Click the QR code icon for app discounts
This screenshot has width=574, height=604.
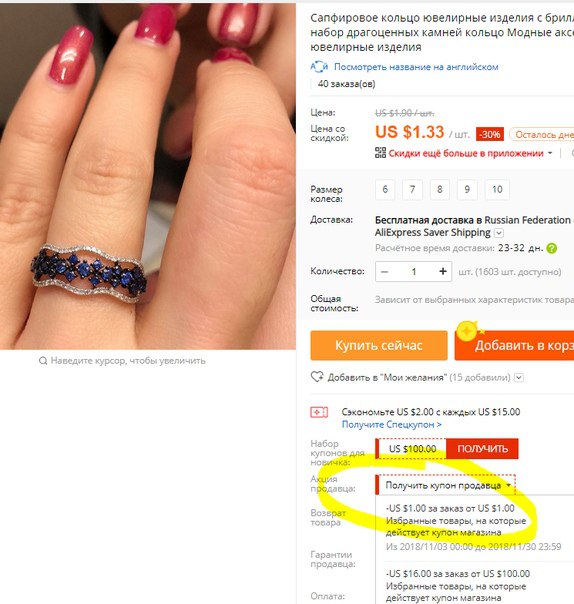pyautogui.click(x=380, y=153)
